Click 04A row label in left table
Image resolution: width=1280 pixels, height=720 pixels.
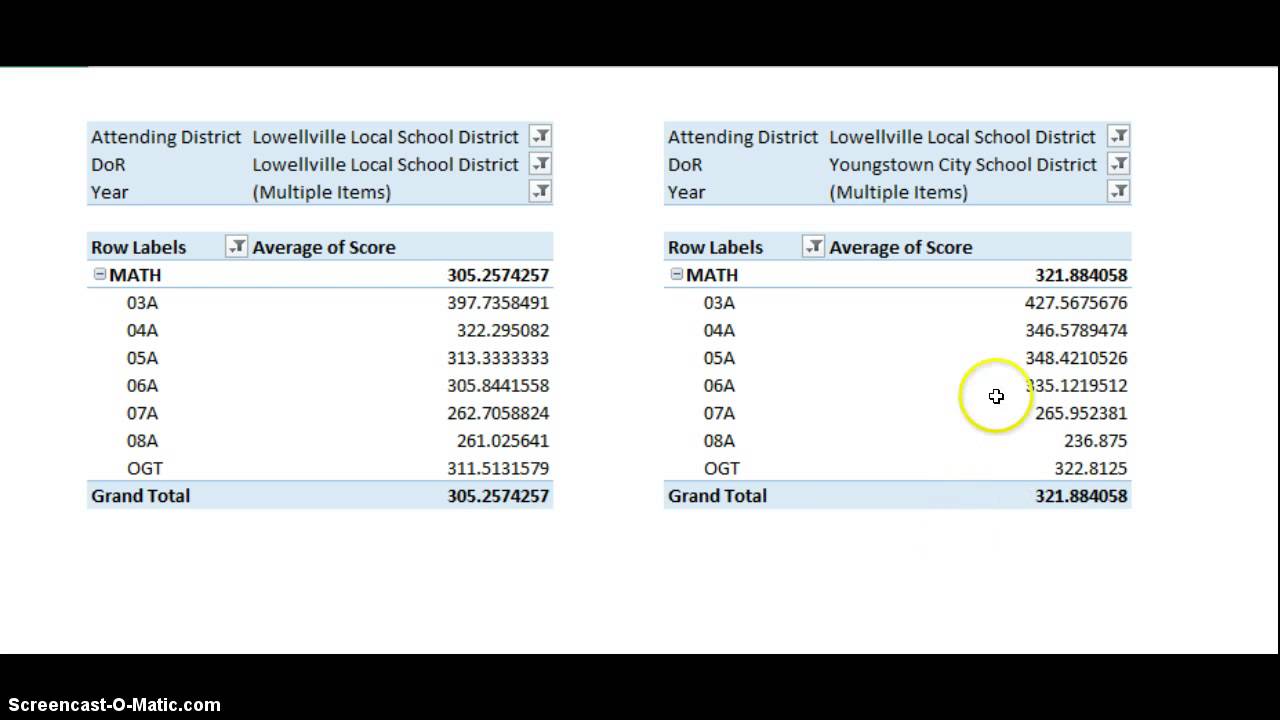[x=142, y=330]
